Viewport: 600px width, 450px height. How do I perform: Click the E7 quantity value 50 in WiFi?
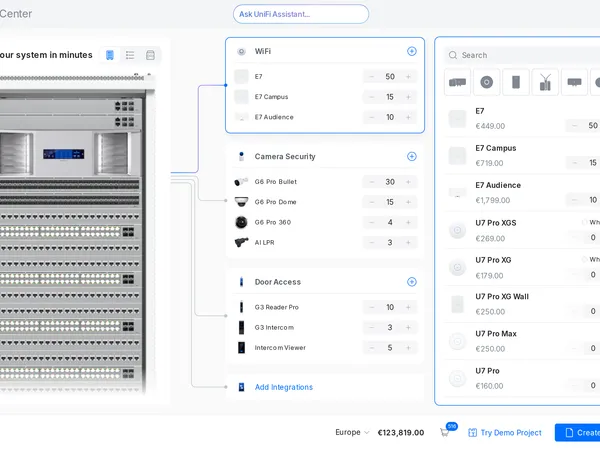390,77
